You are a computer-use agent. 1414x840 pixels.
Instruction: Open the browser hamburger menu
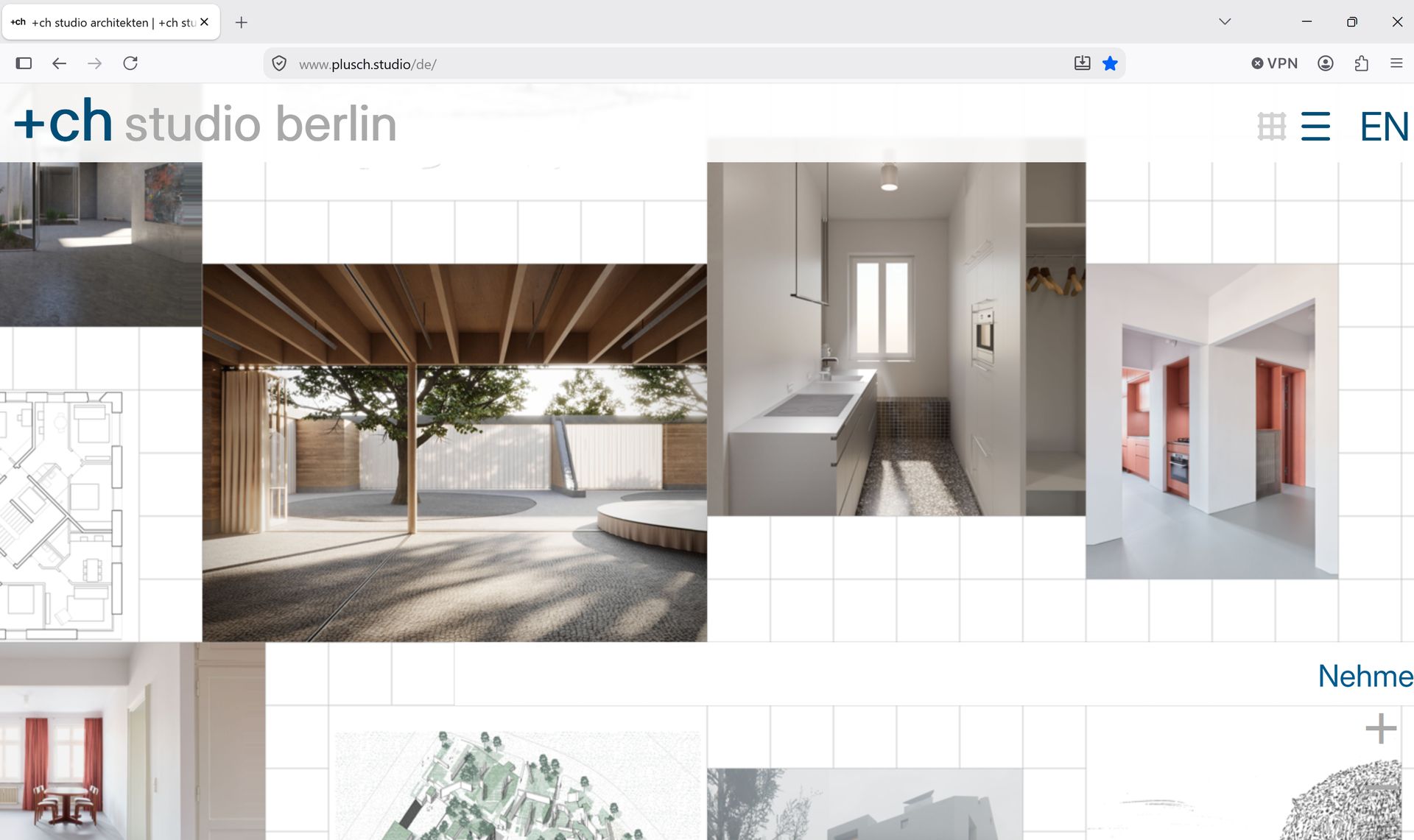1396,63
